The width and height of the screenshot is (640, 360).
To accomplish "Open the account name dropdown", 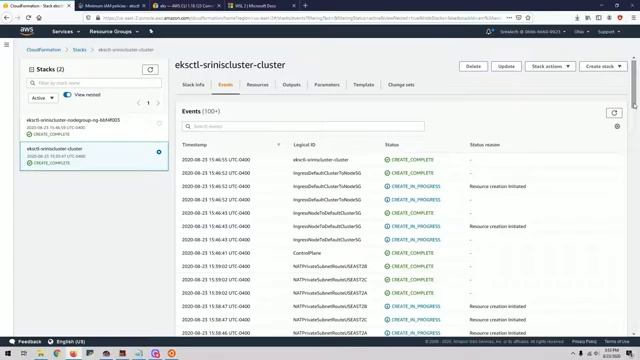I will point(533,31).
